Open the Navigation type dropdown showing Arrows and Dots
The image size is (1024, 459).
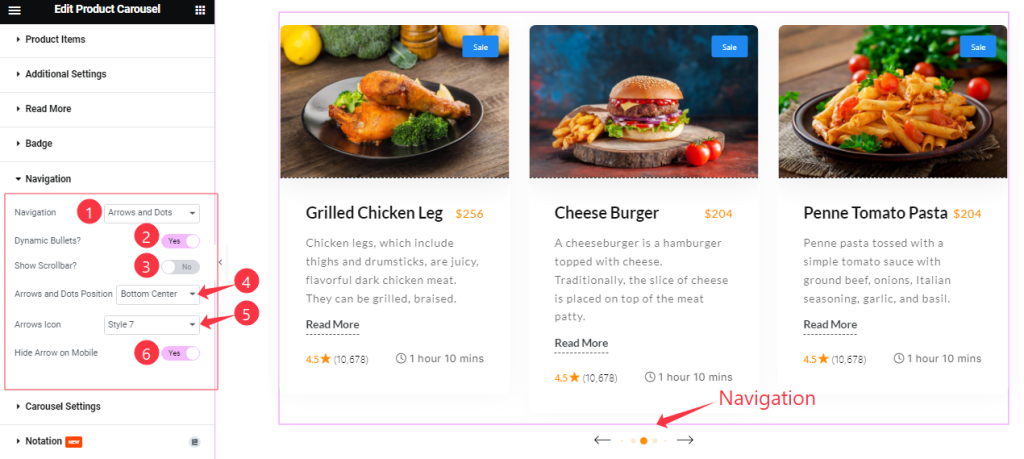tap(152, 213)
